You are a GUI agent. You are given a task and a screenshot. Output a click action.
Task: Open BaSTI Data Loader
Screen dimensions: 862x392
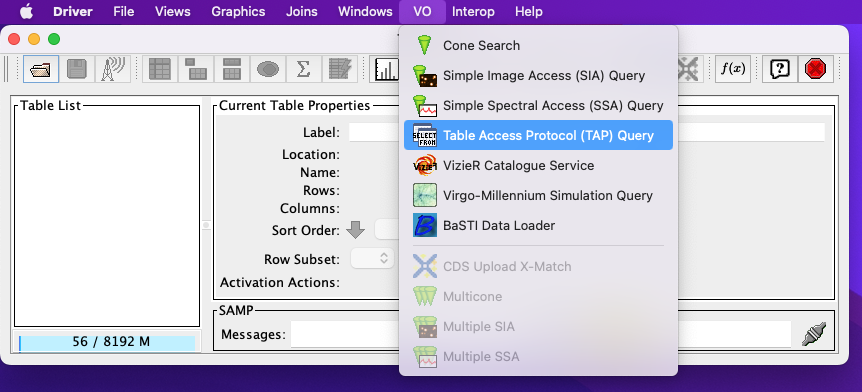(538, 225)
